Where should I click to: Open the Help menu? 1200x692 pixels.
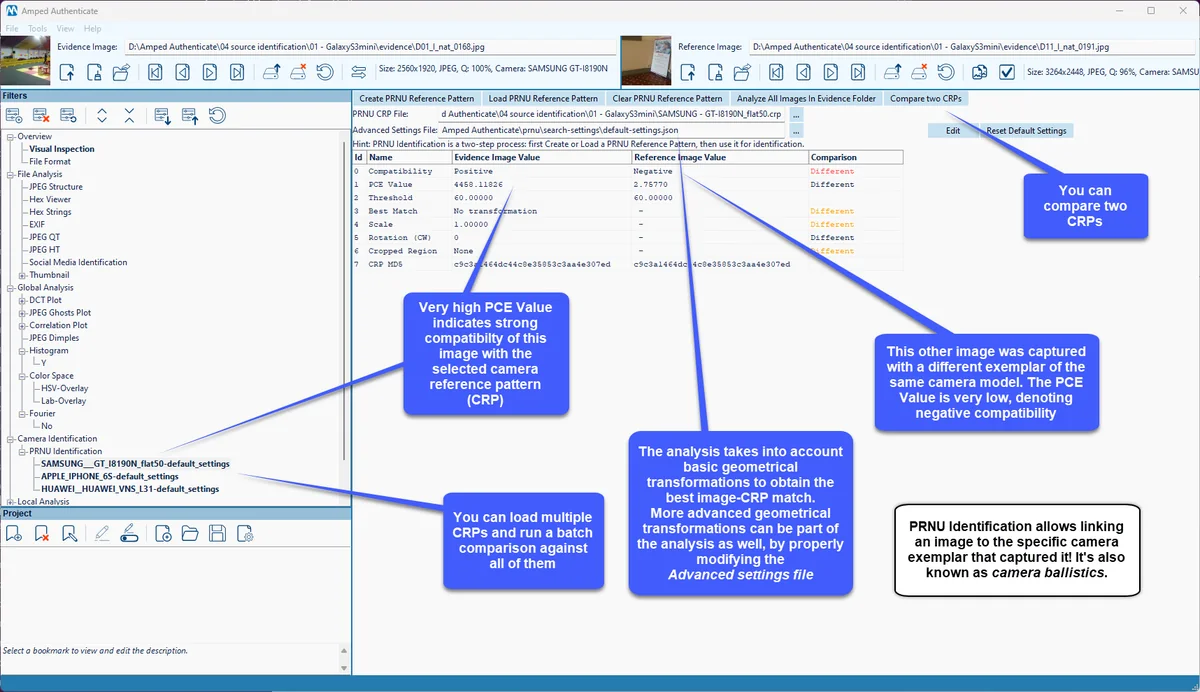tap(93, 29)
